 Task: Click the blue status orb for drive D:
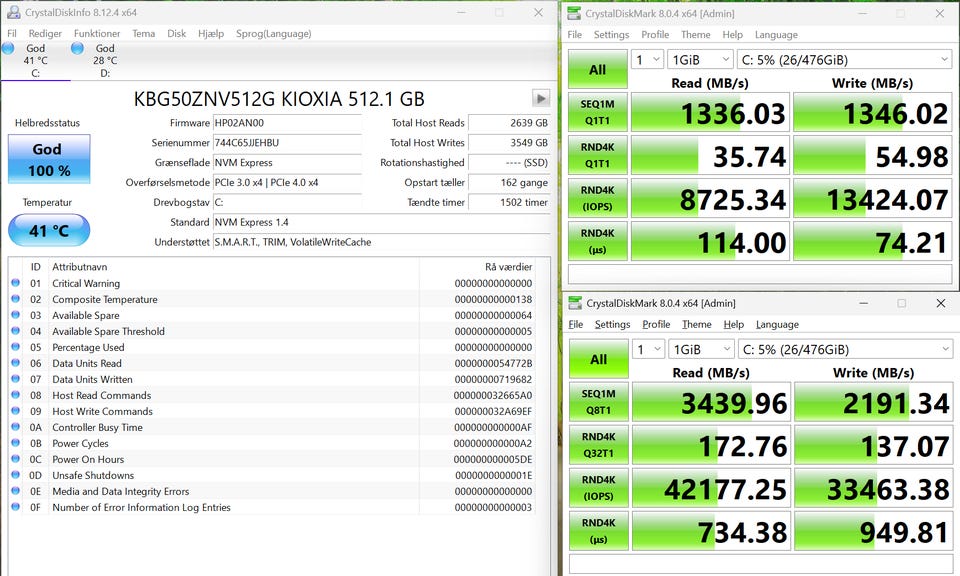(77, 48)
